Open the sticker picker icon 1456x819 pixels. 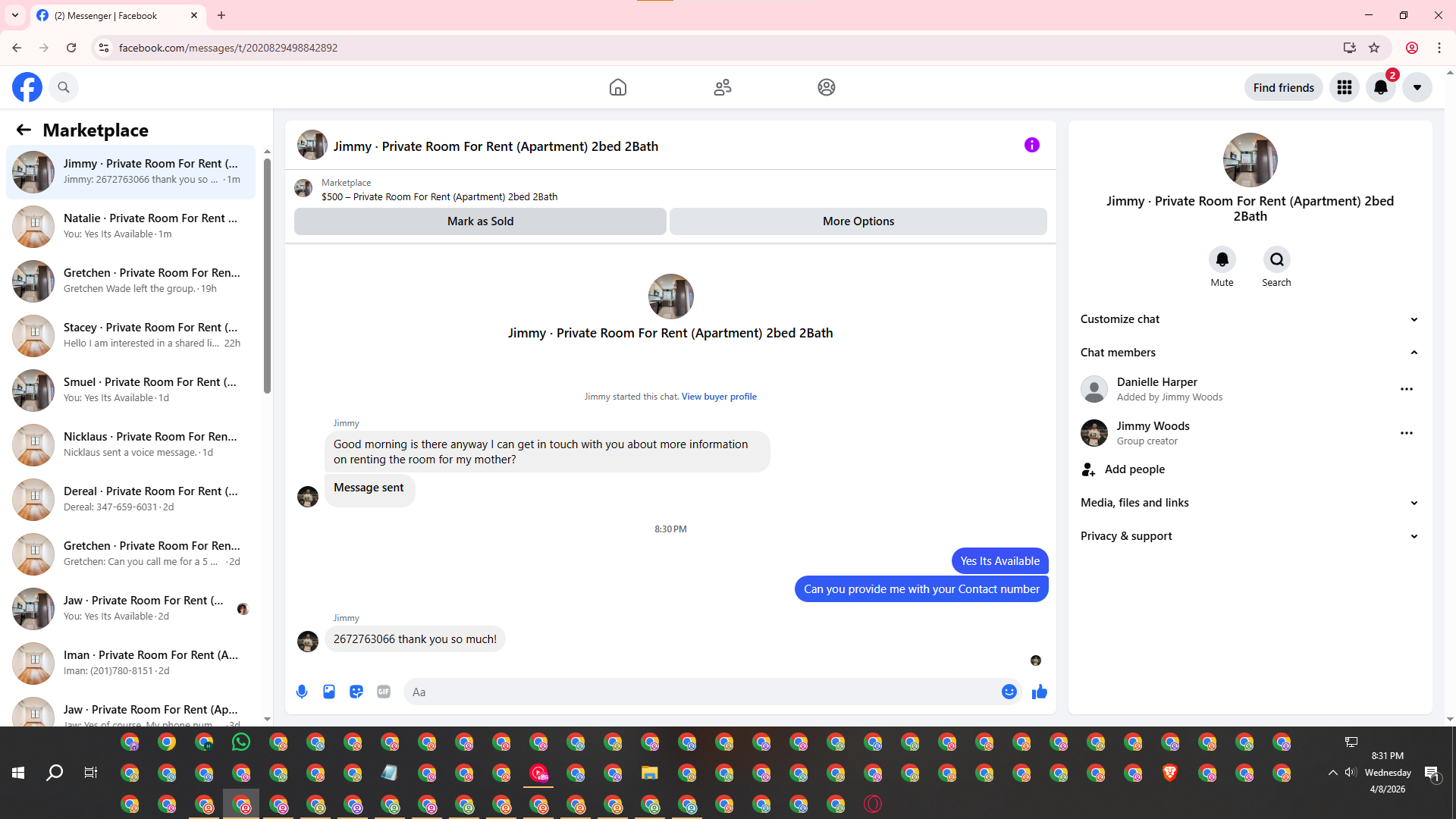[x=356, y=692]
